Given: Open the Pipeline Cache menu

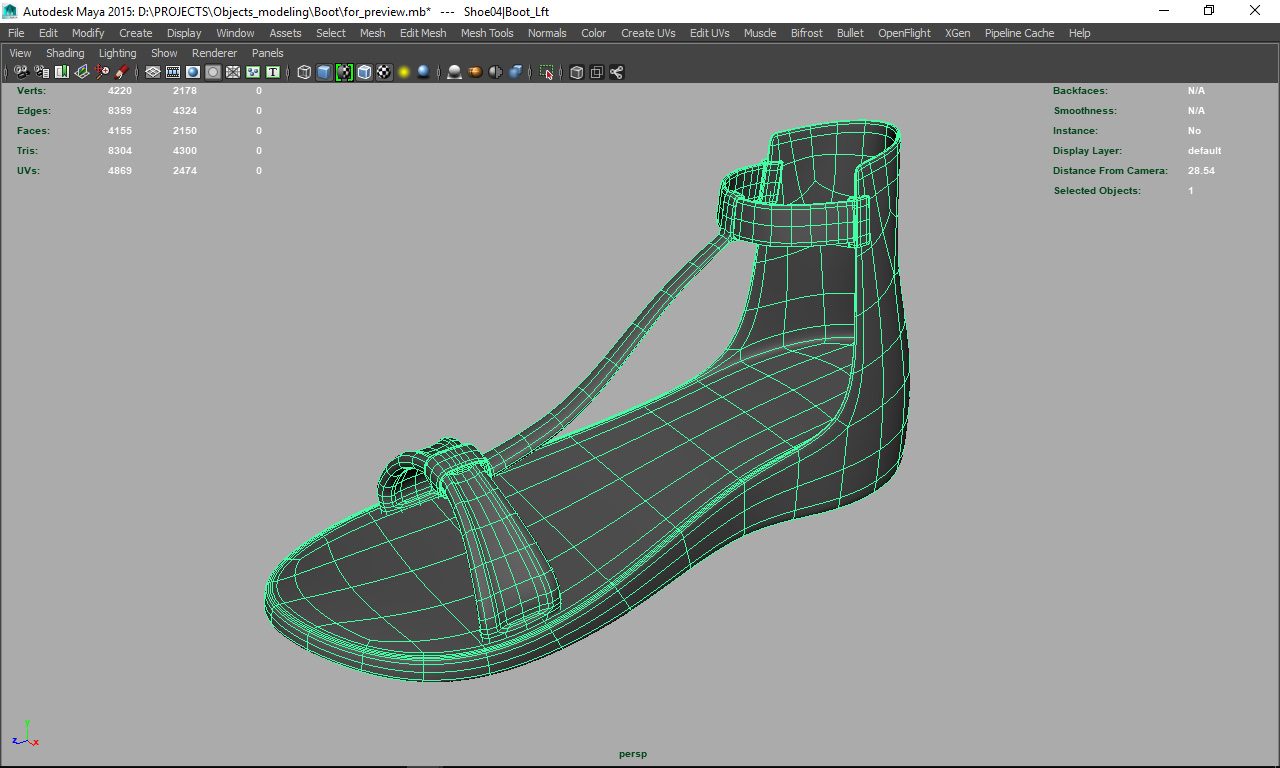Looking at the screenshot, I should coord(1019,33).
